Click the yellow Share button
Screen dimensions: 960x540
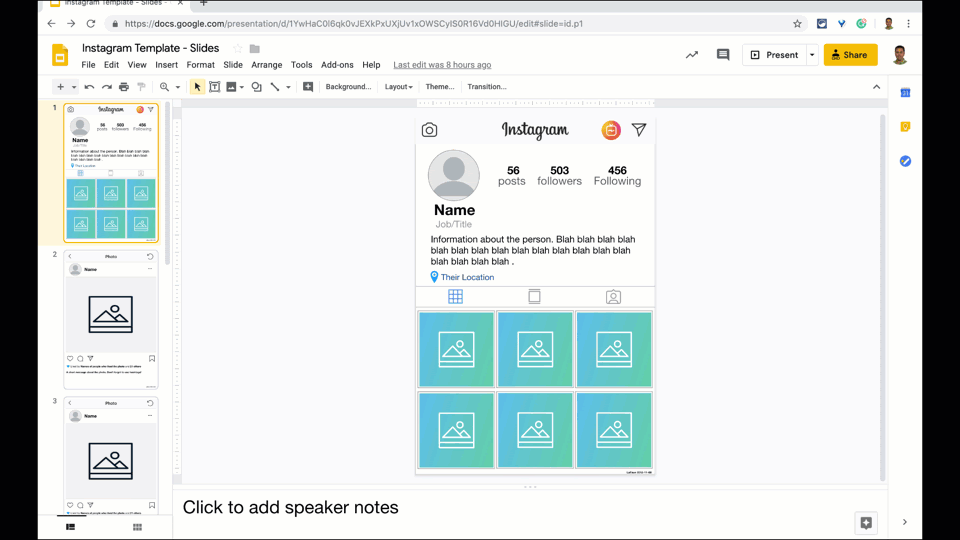(850, 55)
